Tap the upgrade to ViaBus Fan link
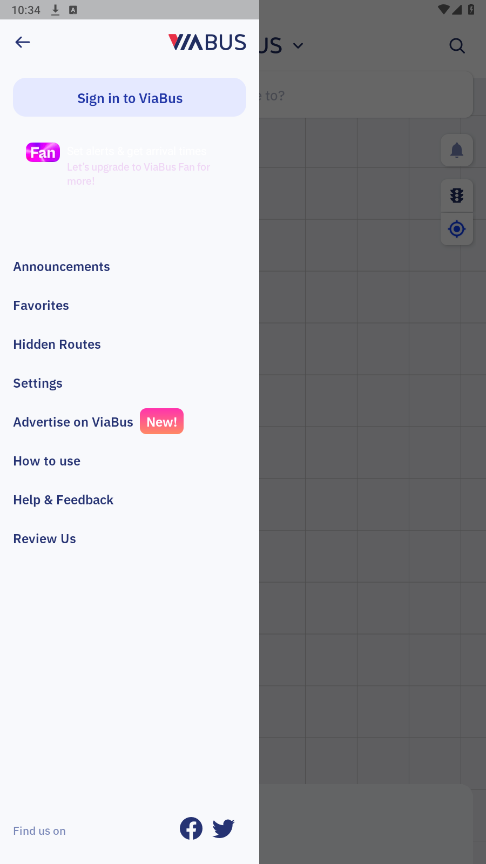The width and height of the screenshot is (486, 864). [x=138, y=174]
